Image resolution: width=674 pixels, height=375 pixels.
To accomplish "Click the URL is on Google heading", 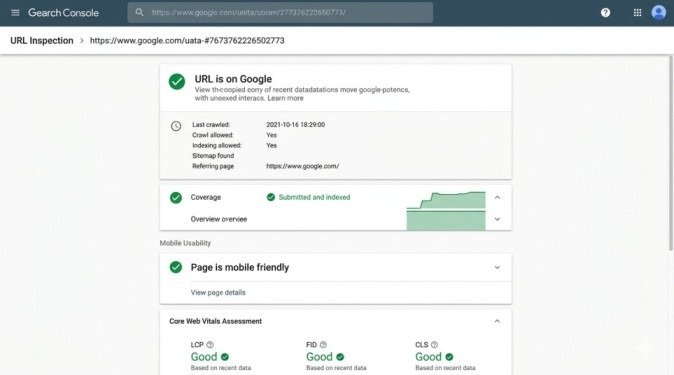I will point(233,79).
